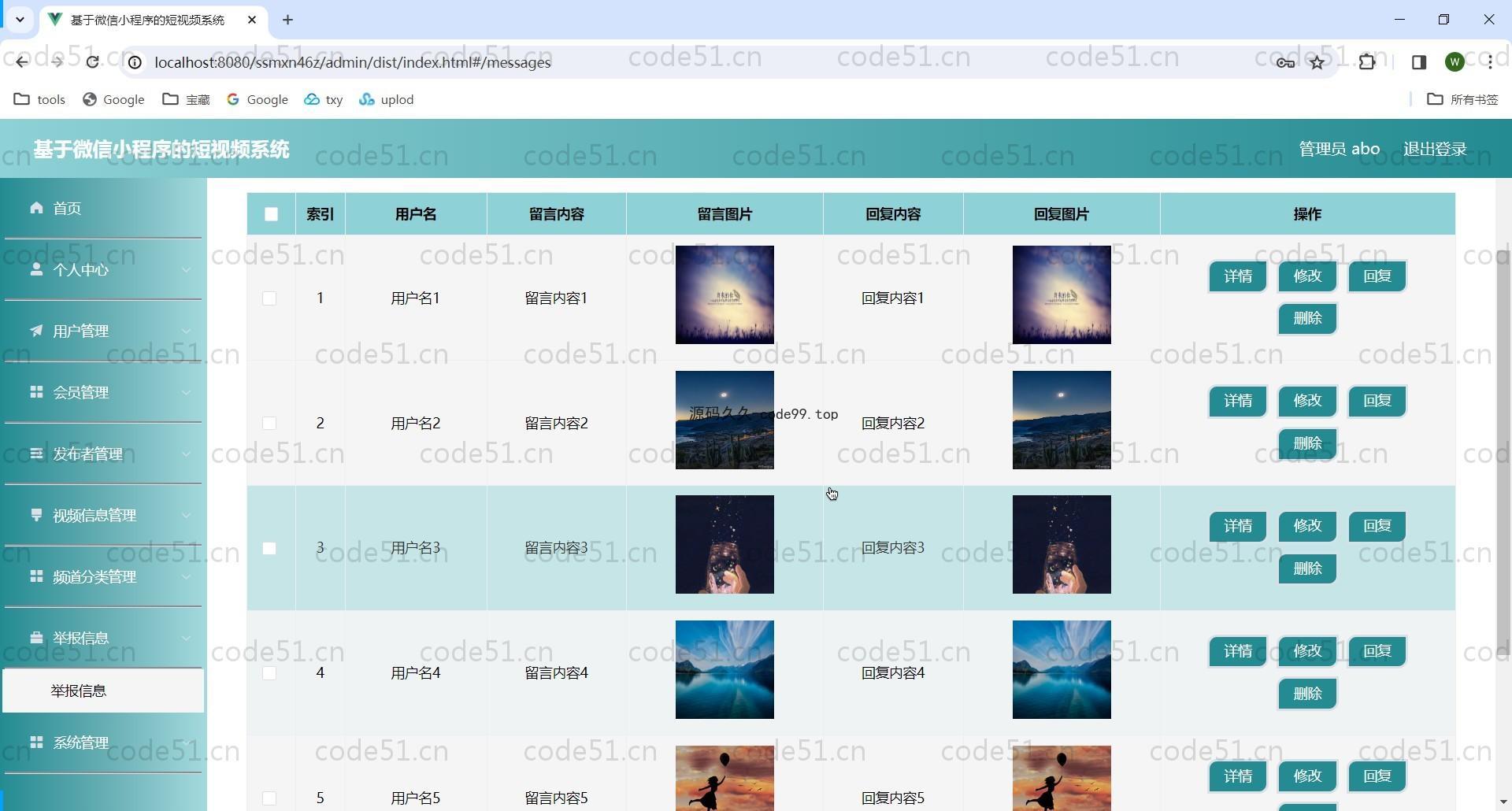Tick the checkbox for row 用户名2

pos(269,424)
